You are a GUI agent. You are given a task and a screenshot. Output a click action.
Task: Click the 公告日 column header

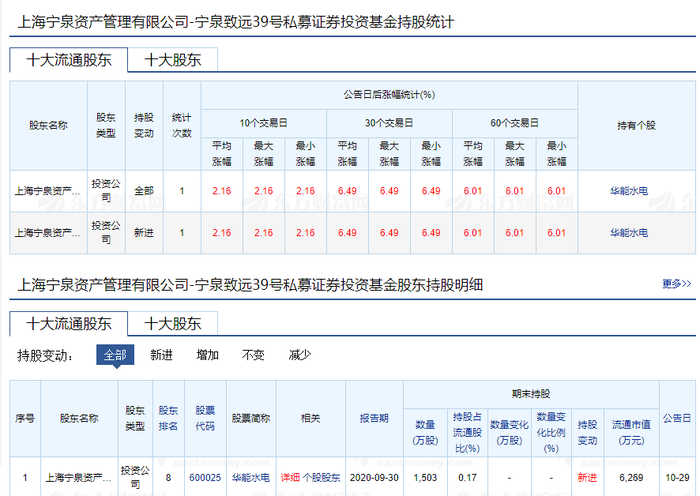click(677, 418)
